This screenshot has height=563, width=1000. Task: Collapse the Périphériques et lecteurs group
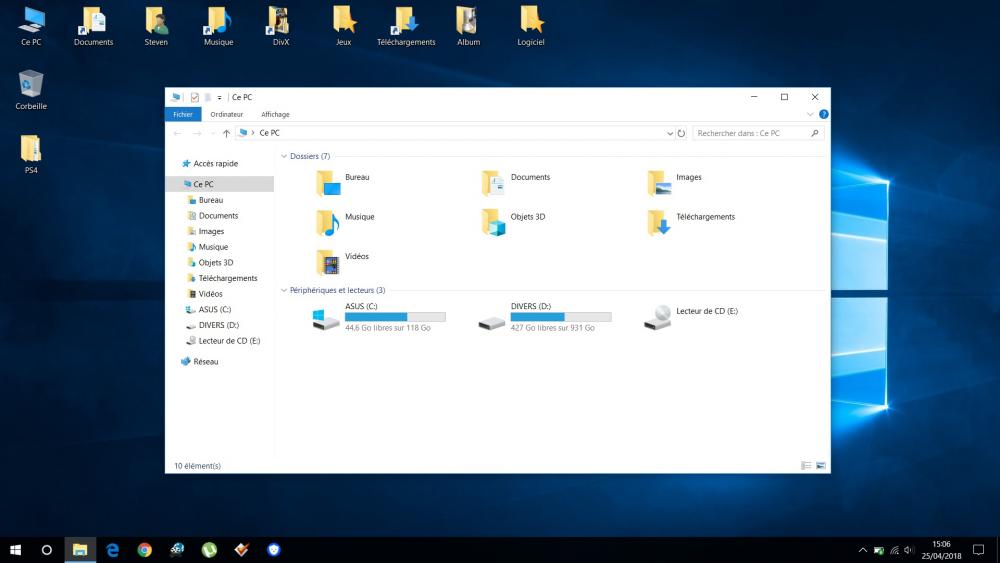point(284,290)
